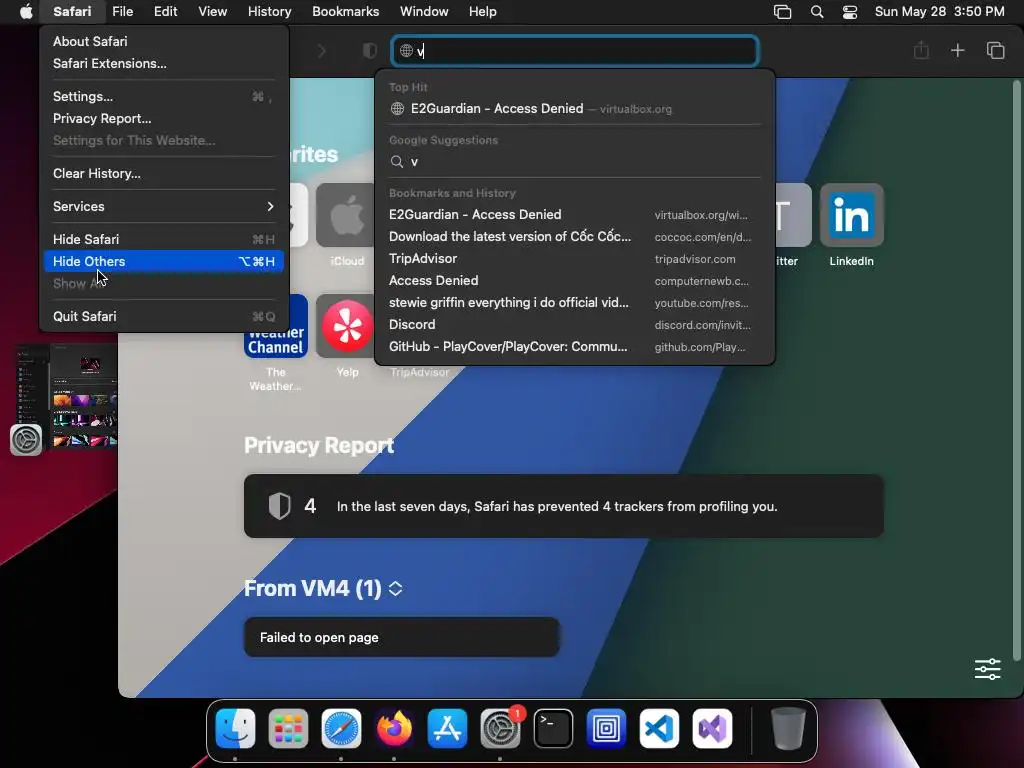Open System Settings from the Dock
Image resolution: width=1024 pixels, height=768 pixels.
(x=500, y=728)
